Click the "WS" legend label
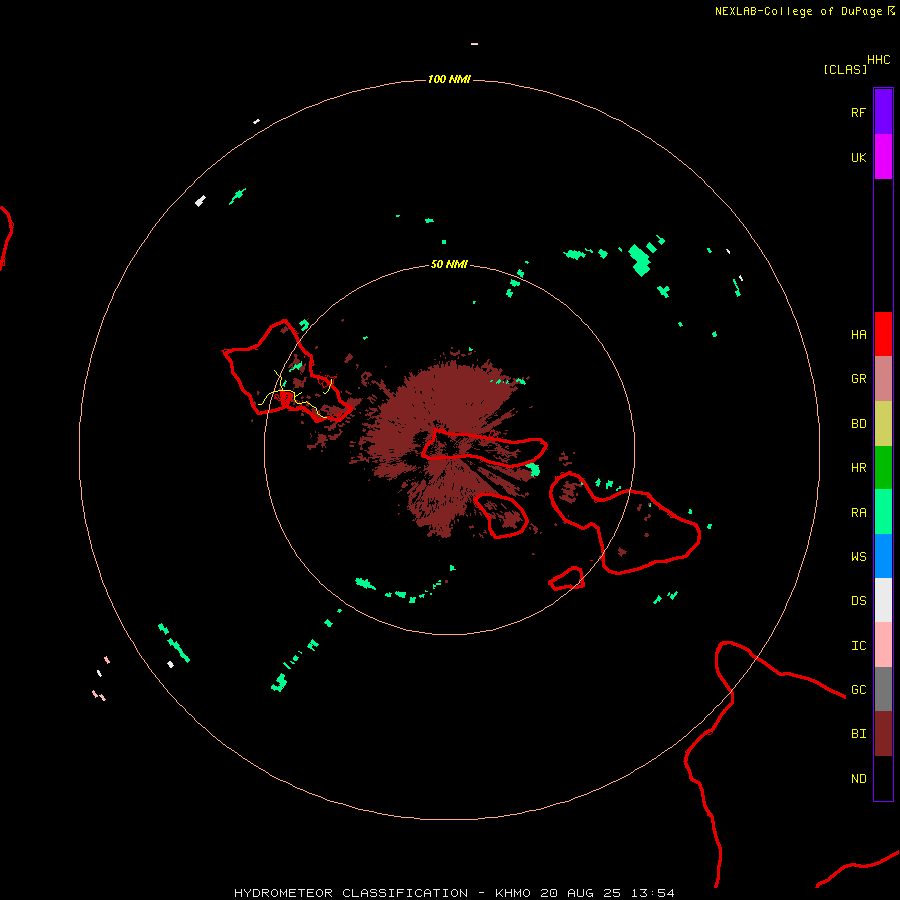Image resolution: width=900 pixels, height=900 pixels. (x=858, y=557)
